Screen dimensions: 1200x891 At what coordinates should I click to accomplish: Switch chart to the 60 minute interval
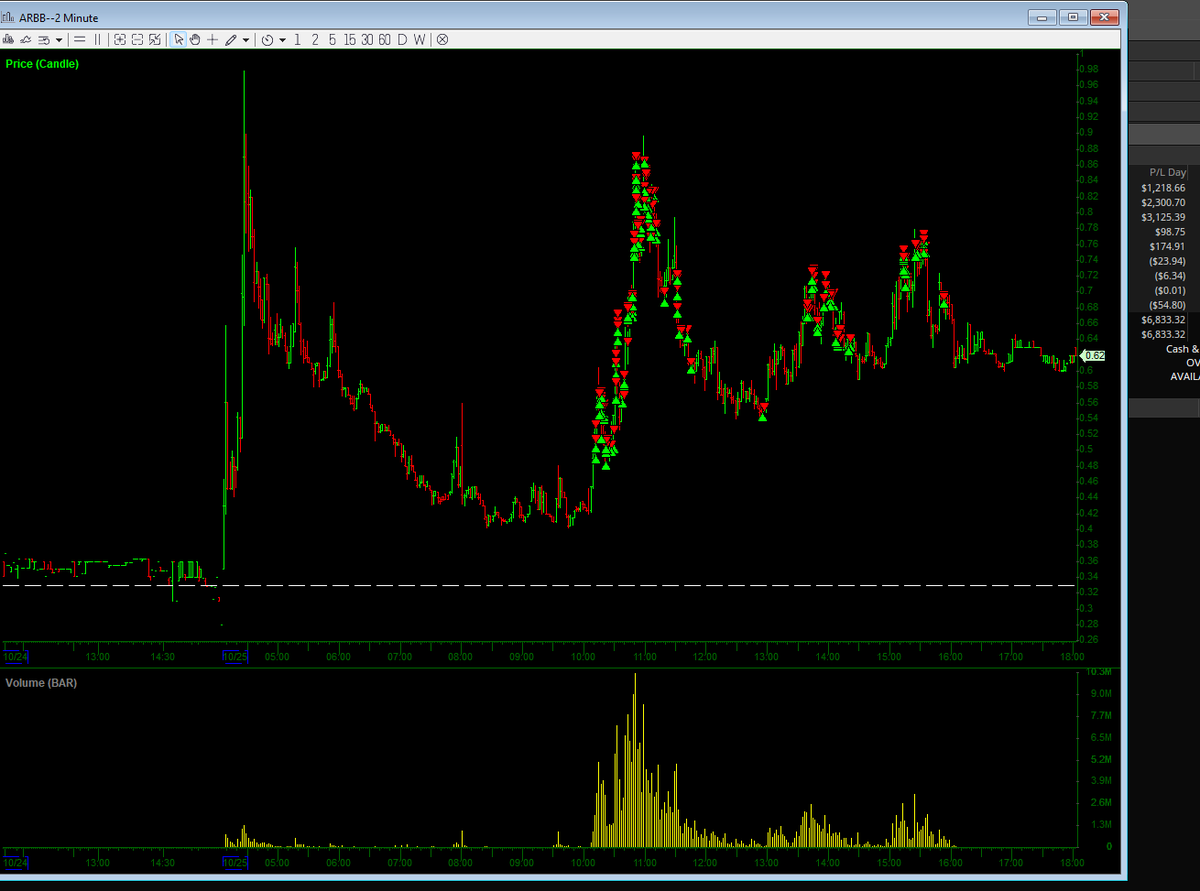385,39
